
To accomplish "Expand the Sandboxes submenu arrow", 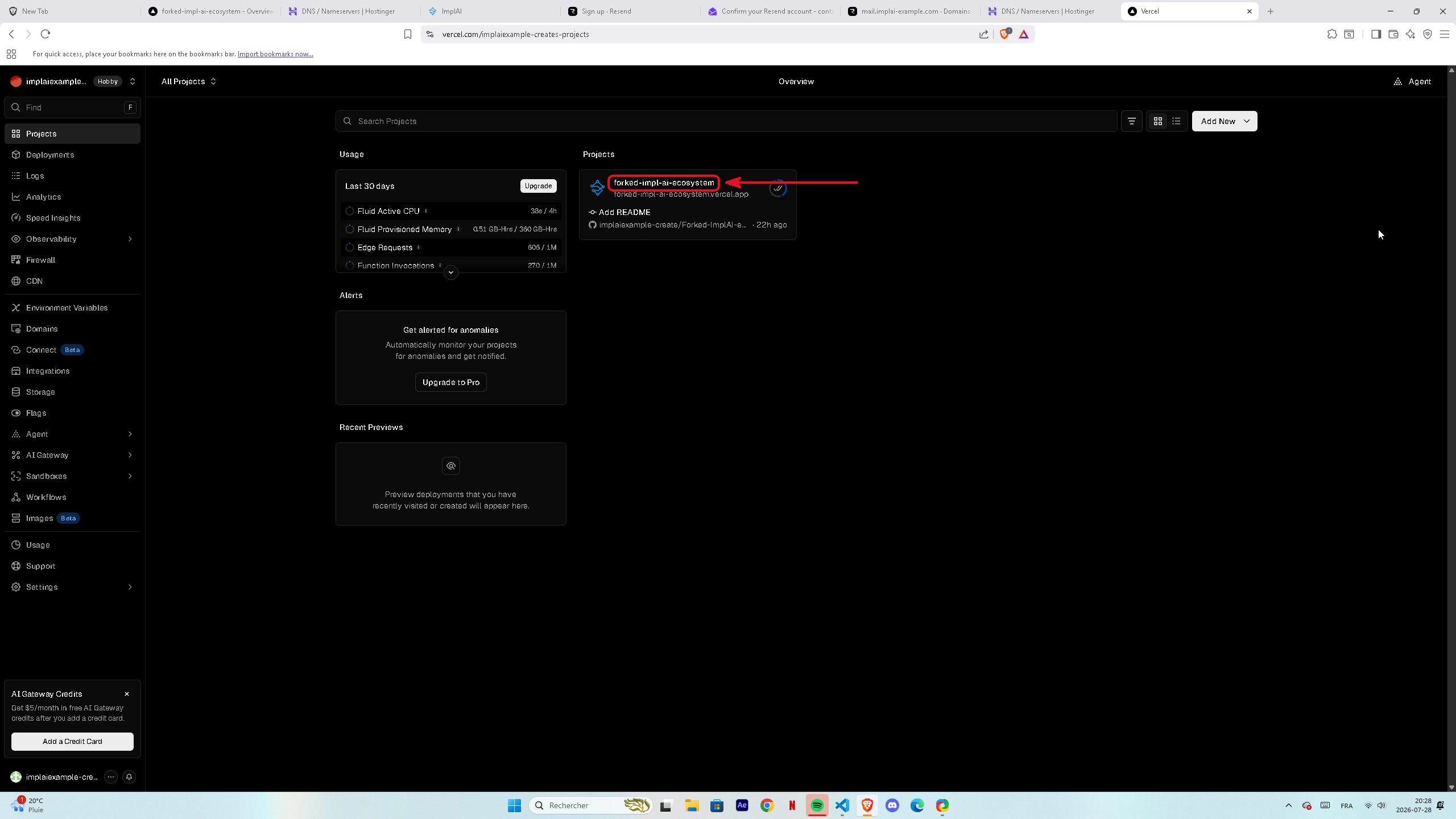I will coord(130,476).
